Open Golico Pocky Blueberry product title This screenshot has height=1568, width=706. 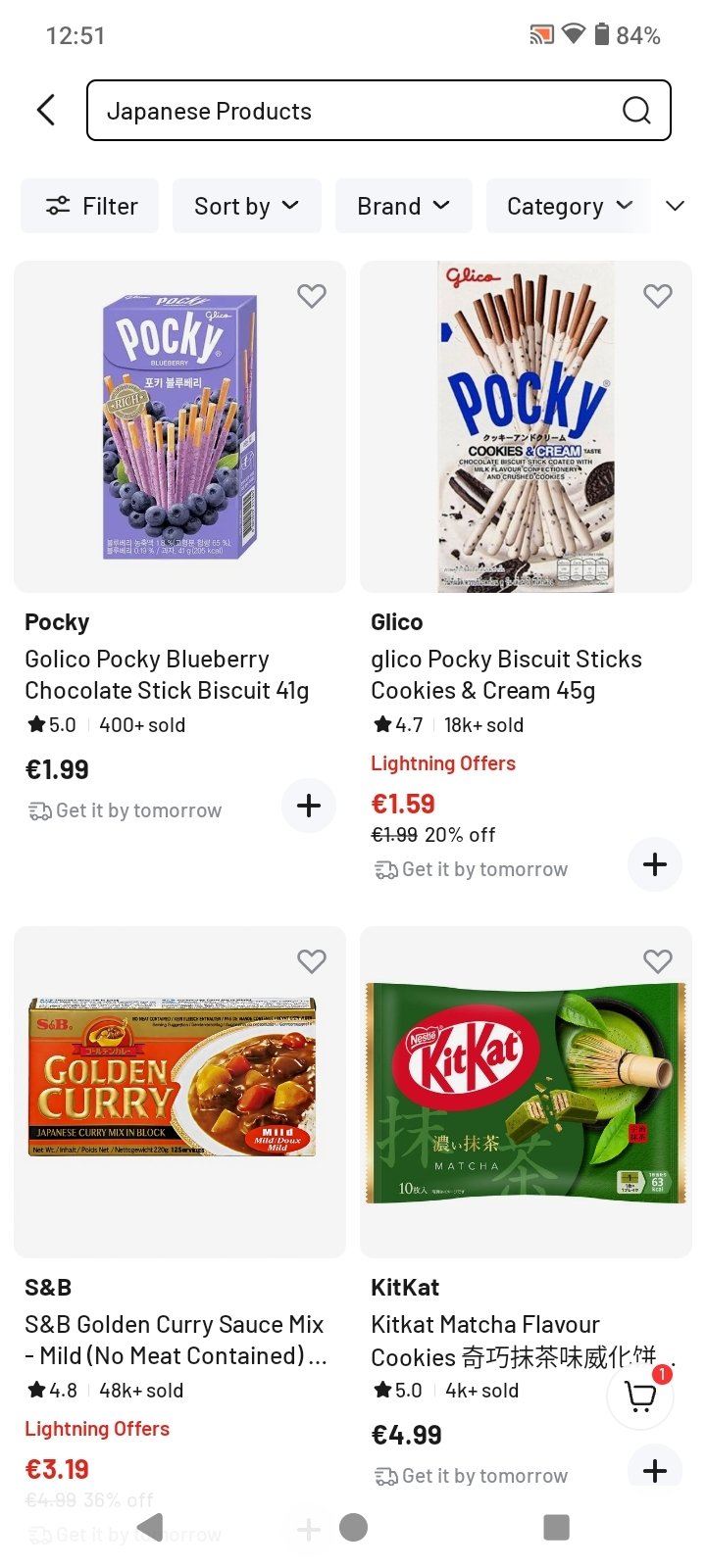coord(167,674)
